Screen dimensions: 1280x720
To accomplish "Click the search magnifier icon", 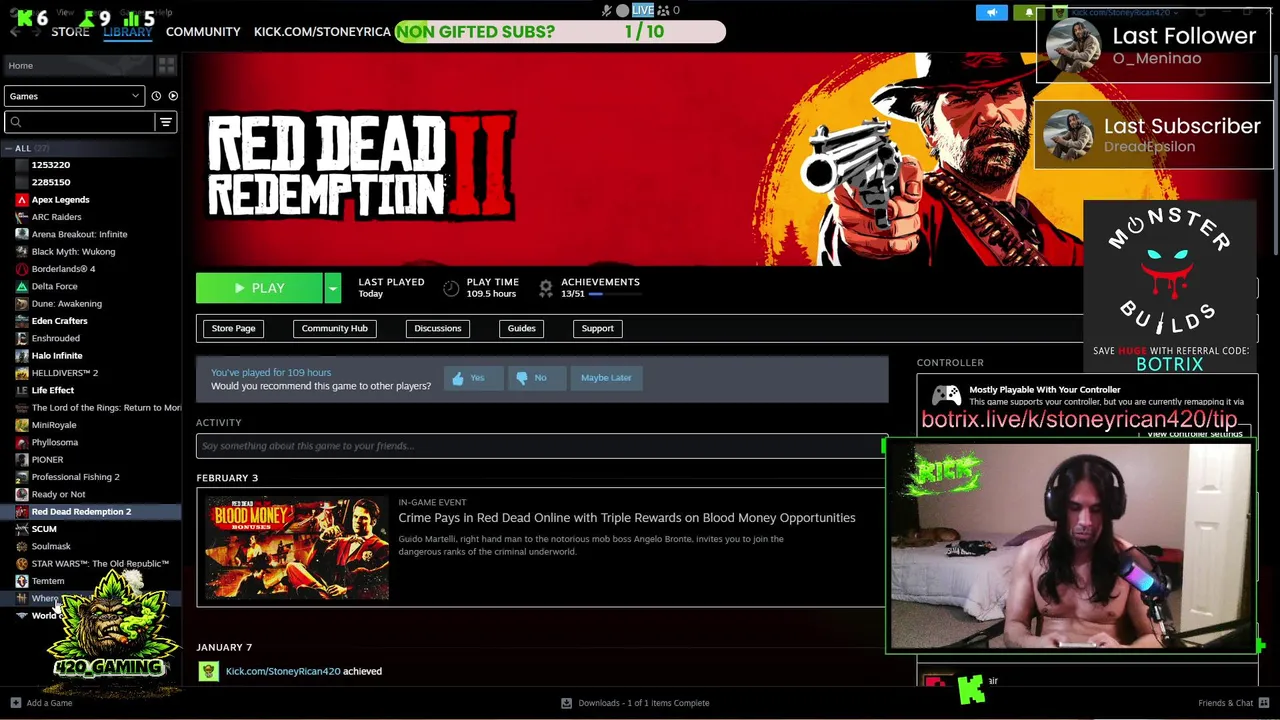I will [16, 122].
